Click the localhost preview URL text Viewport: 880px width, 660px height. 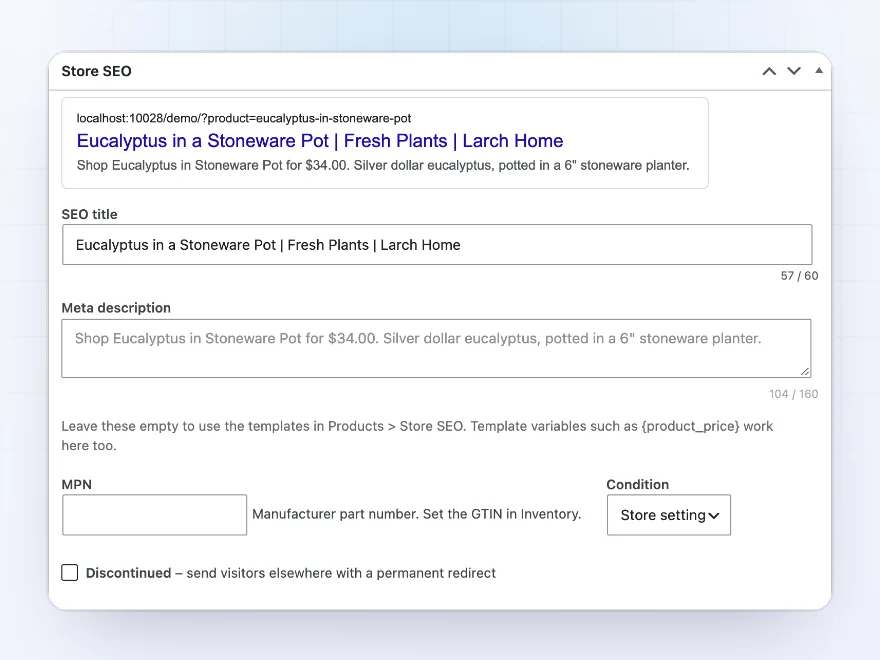[x=244, y=118]
